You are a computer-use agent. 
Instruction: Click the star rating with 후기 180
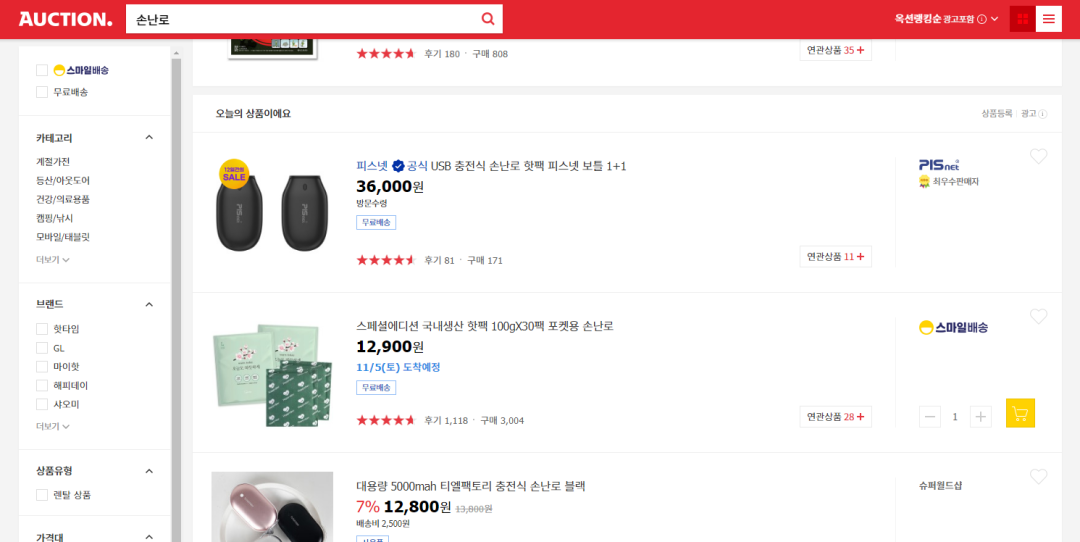[386, 54]
